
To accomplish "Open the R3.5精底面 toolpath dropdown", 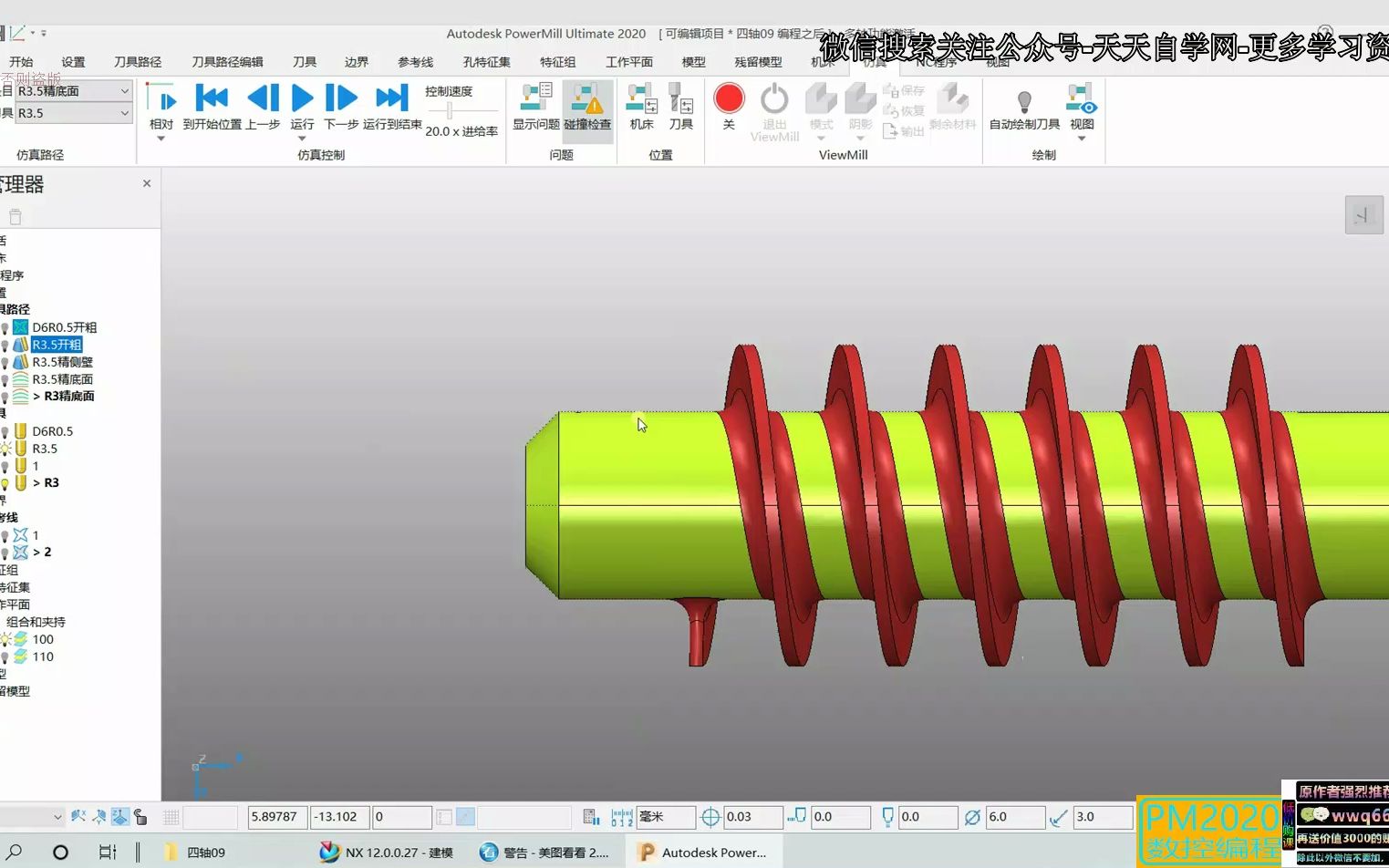I will click(x=125, y=91).
